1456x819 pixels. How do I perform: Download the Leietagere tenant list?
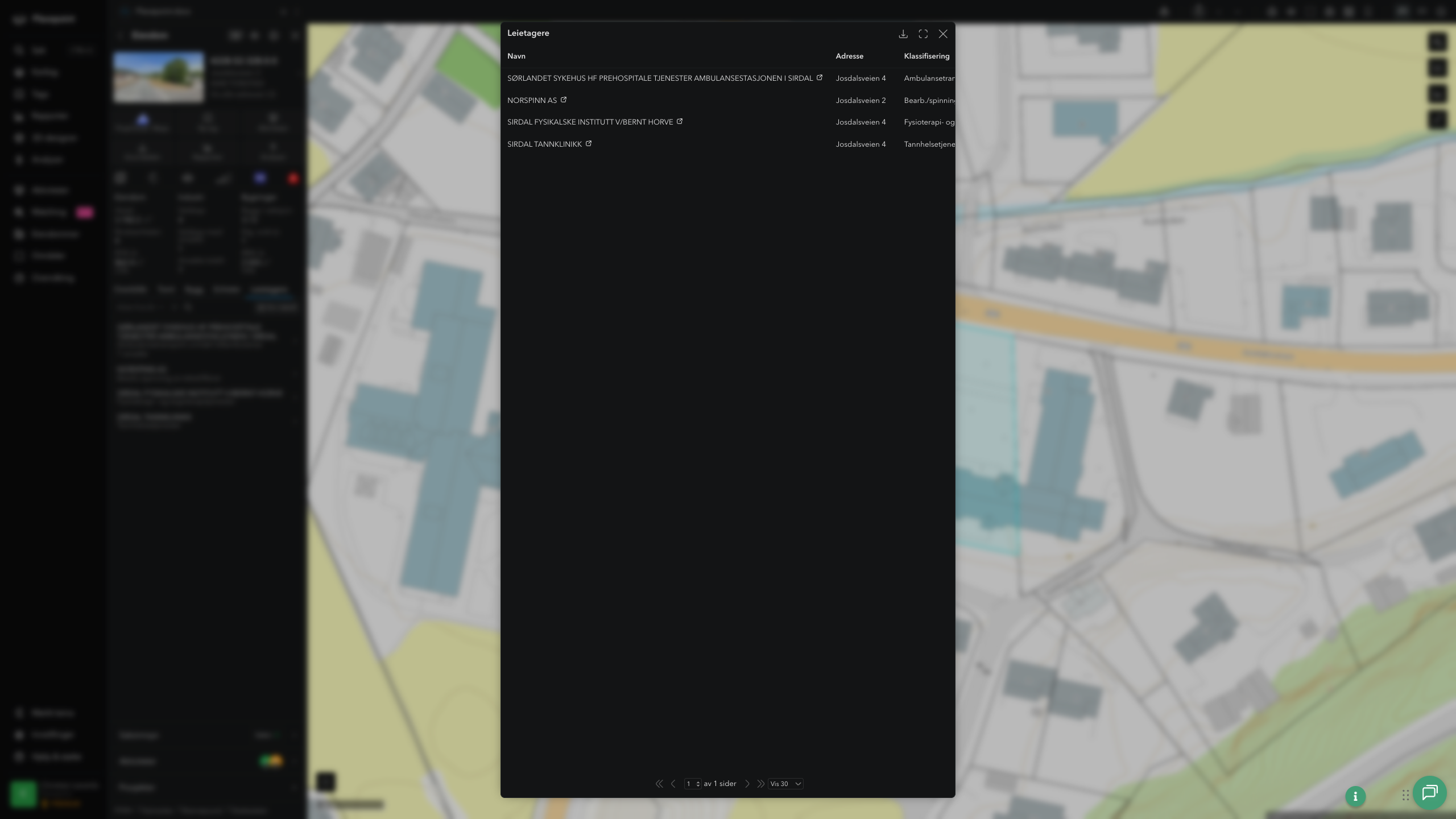(x=903, y=34)
